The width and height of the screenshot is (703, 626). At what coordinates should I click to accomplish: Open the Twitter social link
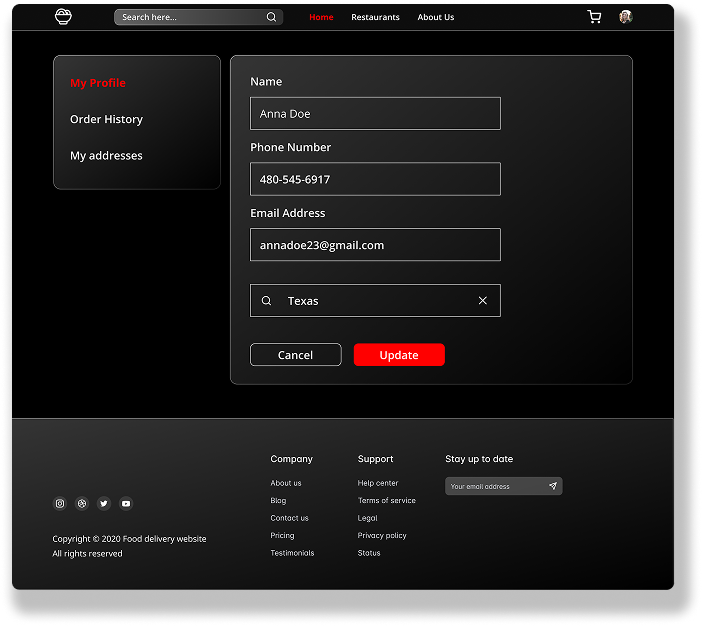pyautogui.click(x=104, y=503)
